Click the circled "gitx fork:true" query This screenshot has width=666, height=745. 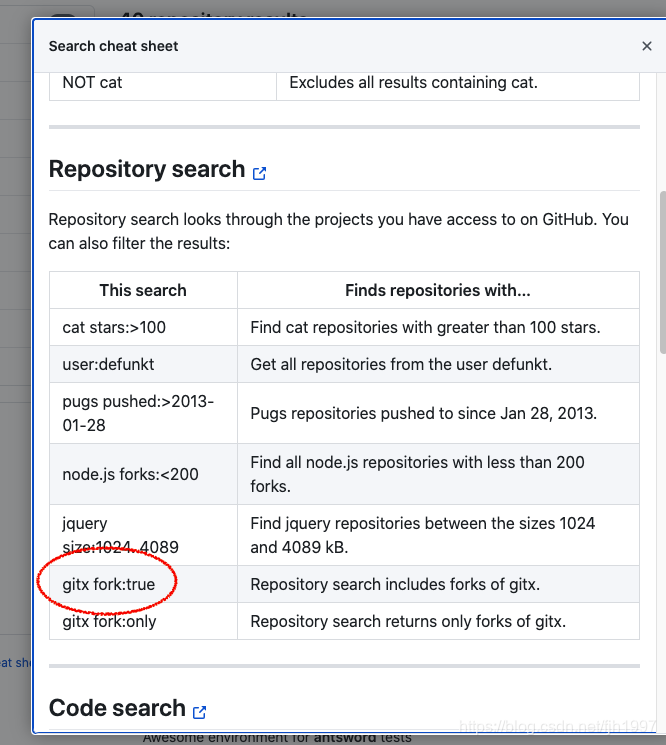point(109,584)
